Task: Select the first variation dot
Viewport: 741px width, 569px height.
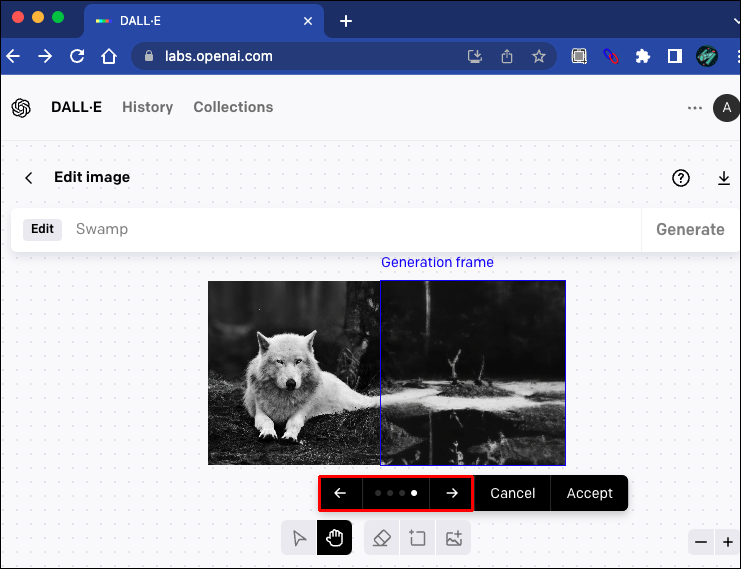Action: pos(378,493)
